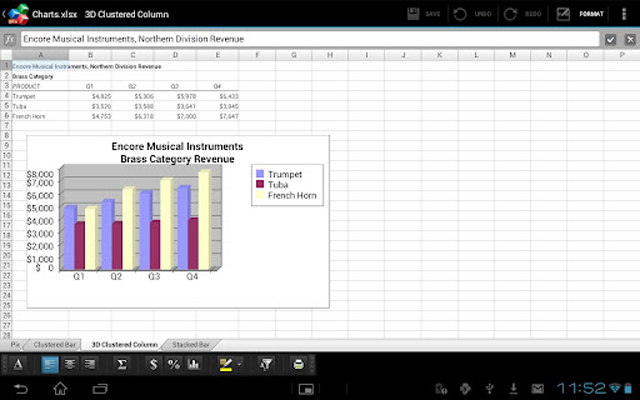Apply right text alignment
Image resolution: width=640 pixels, height=400 pixels.
coord(89,364)
